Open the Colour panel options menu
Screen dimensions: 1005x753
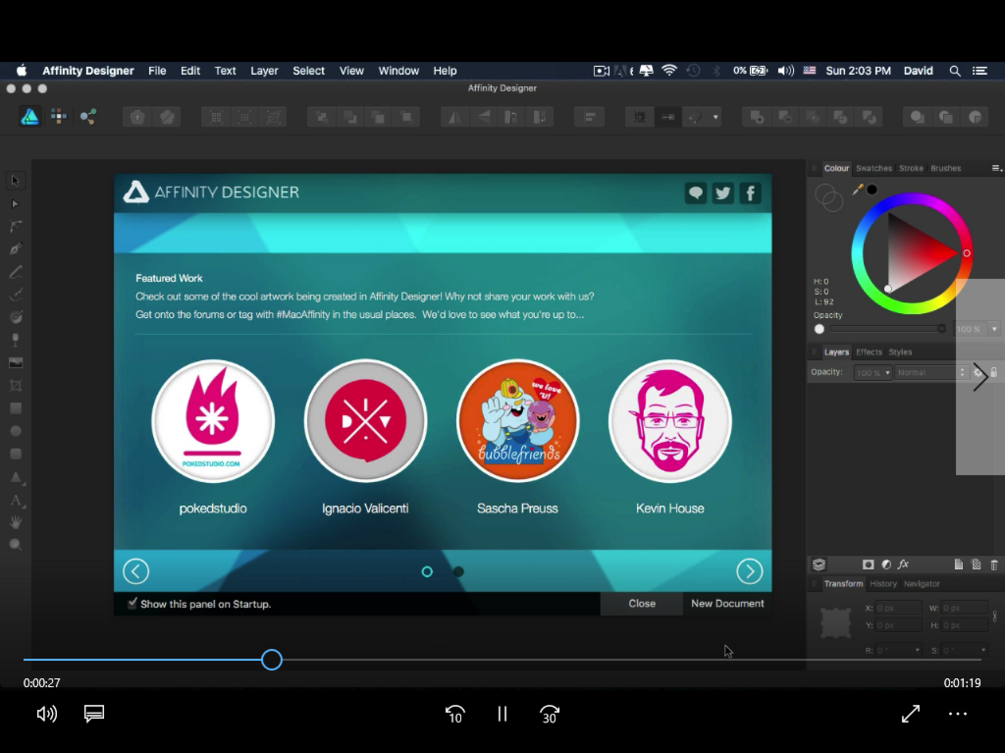pyautogui.click(x=996, y=168)
